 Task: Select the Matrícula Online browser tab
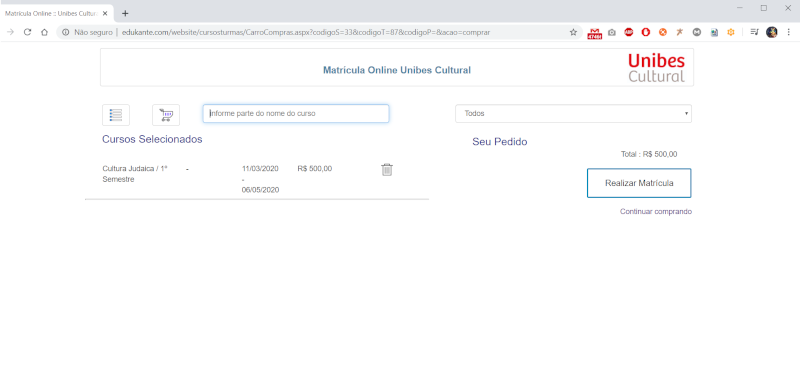point(56,13)
